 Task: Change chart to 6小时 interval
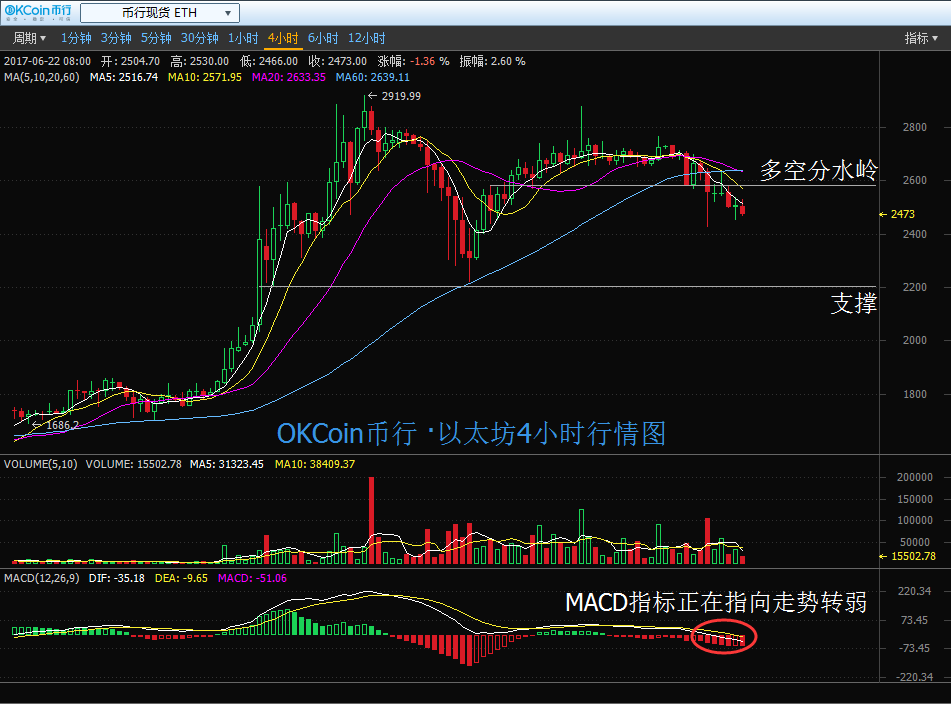pyautogui.click(x=322, y=38)
